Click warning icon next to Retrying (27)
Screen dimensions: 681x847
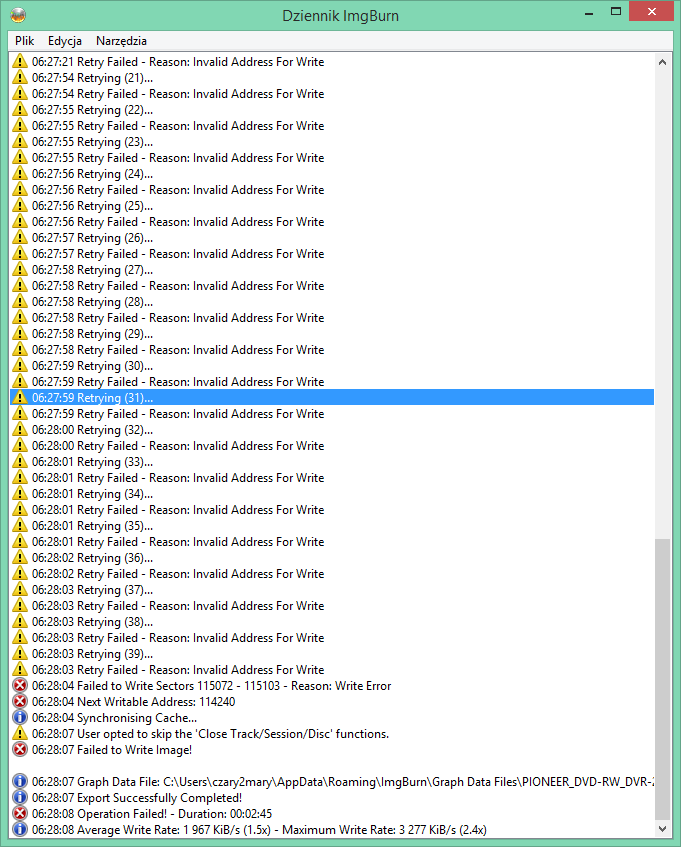[19, 270]
